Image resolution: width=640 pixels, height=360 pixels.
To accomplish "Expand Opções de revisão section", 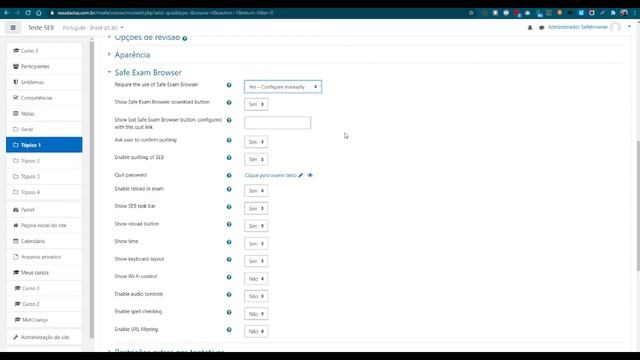I will pos(147,38).
